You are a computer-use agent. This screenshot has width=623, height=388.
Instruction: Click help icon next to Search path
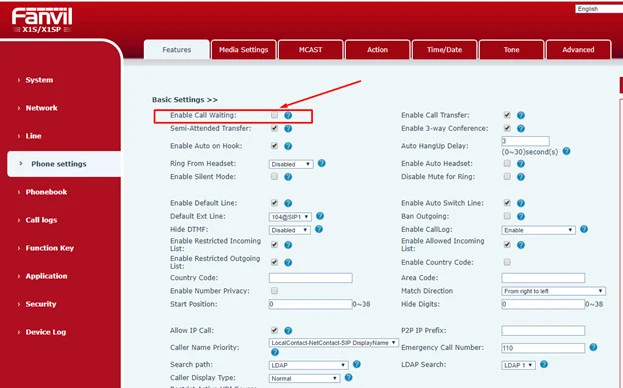coord(357,364)
